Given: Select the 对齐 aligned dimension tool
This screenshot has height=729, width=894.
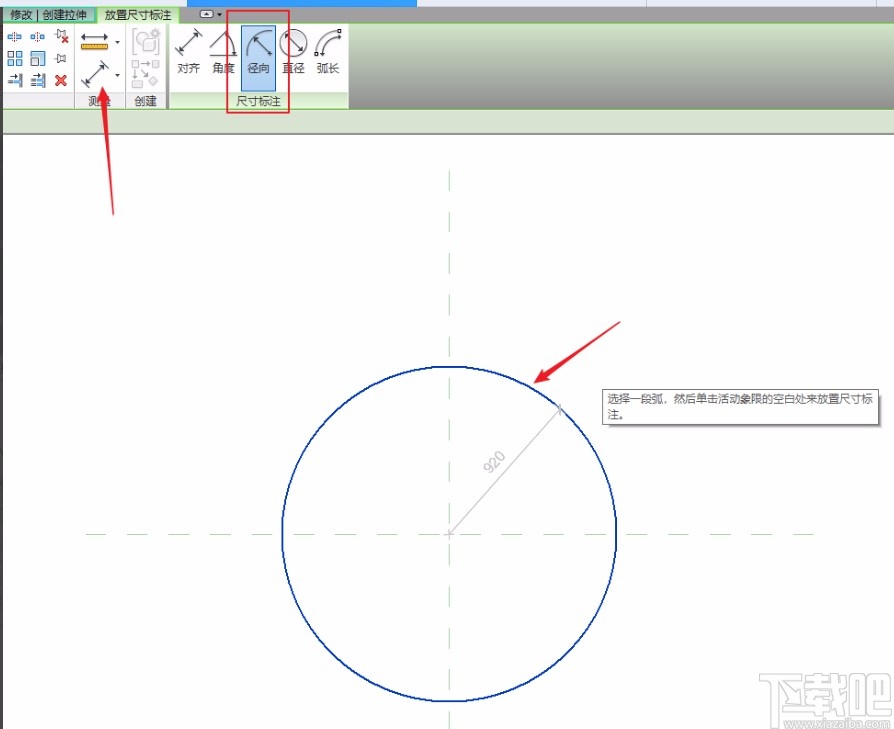Looking at the screenshot, I should (x=189, y=53).
